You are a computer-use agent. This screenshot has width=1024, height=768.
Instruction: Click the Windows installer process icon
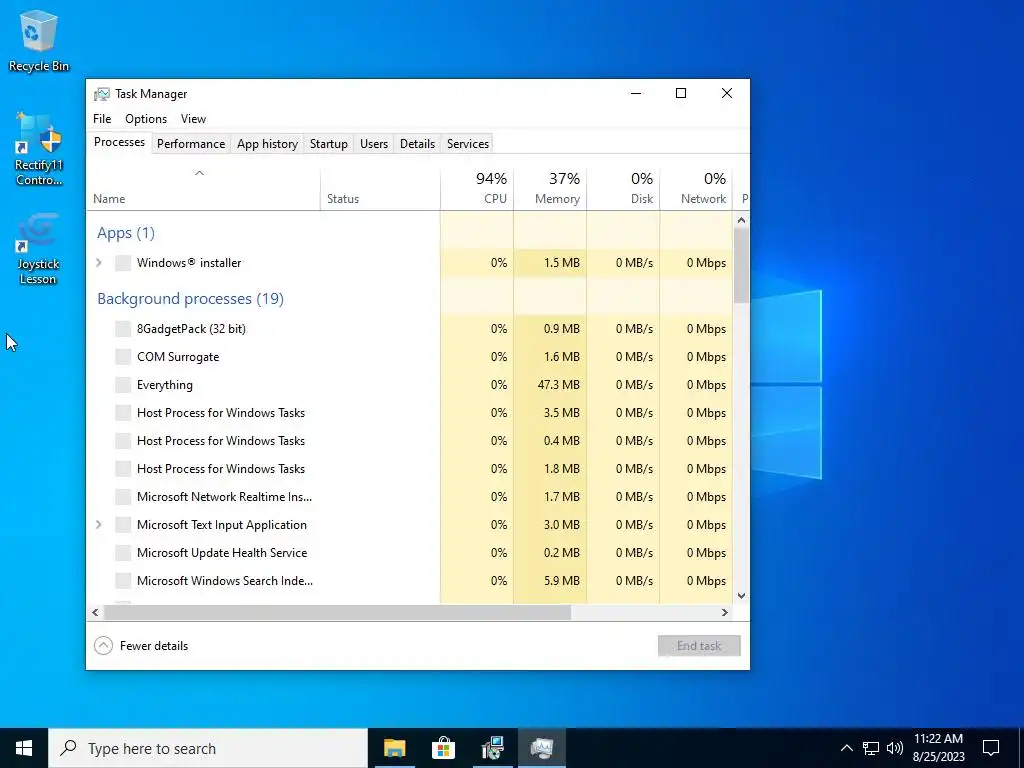point(123,263)
